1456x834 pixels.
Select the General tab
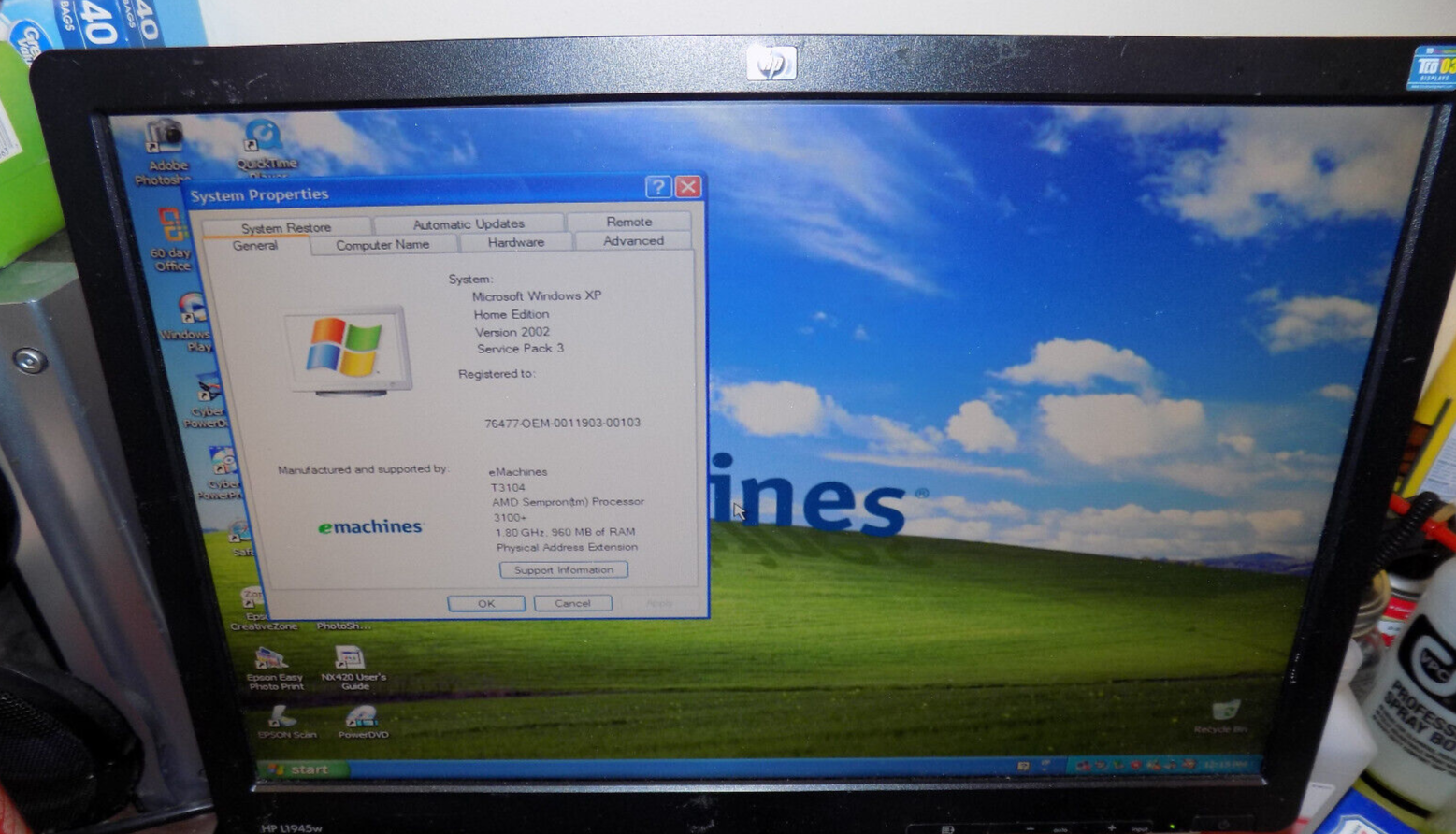click(x=255, y=246)
